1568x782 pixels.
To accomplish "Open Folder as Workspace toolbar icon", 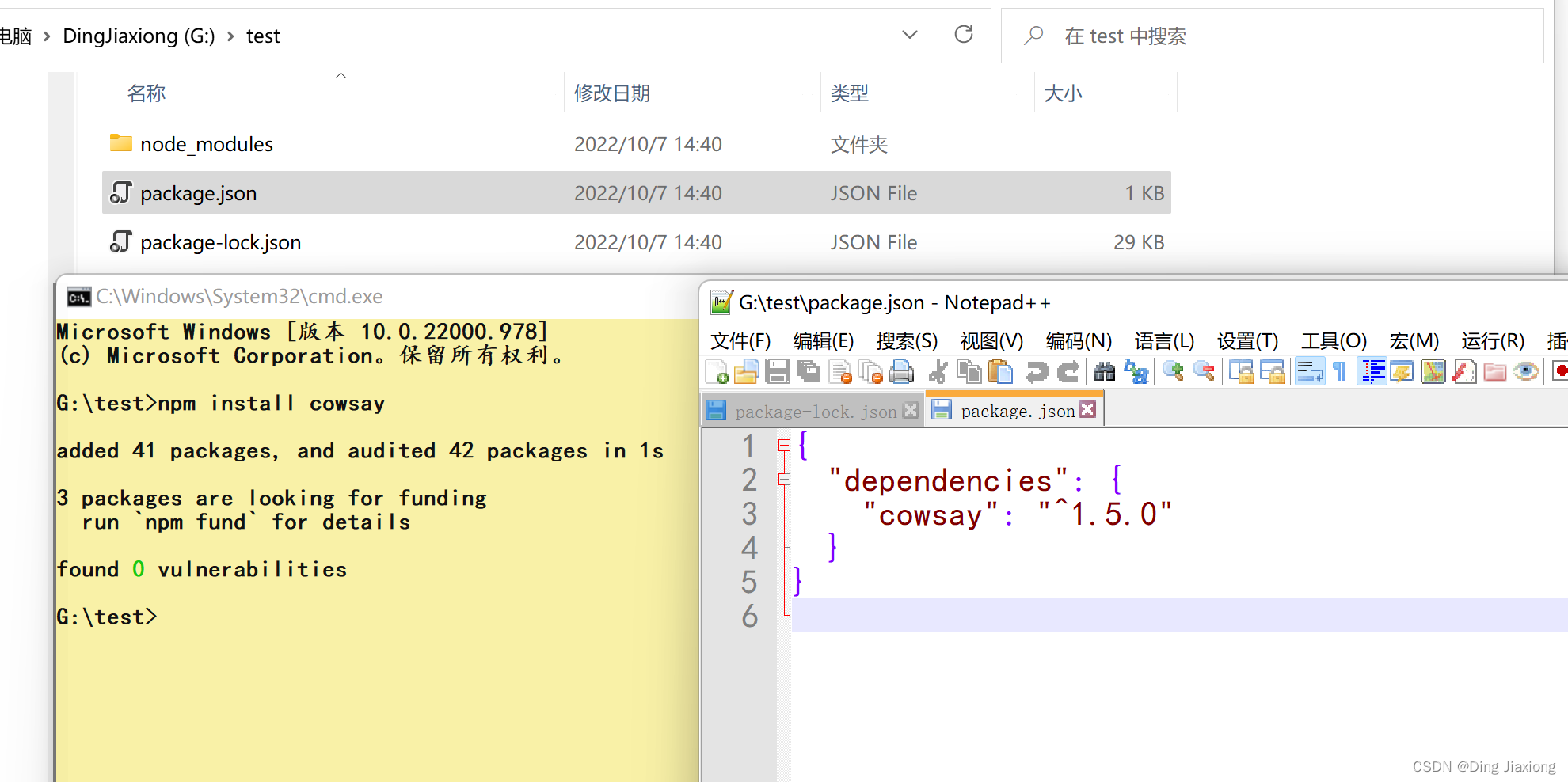I will click(x=1495, y=371).
